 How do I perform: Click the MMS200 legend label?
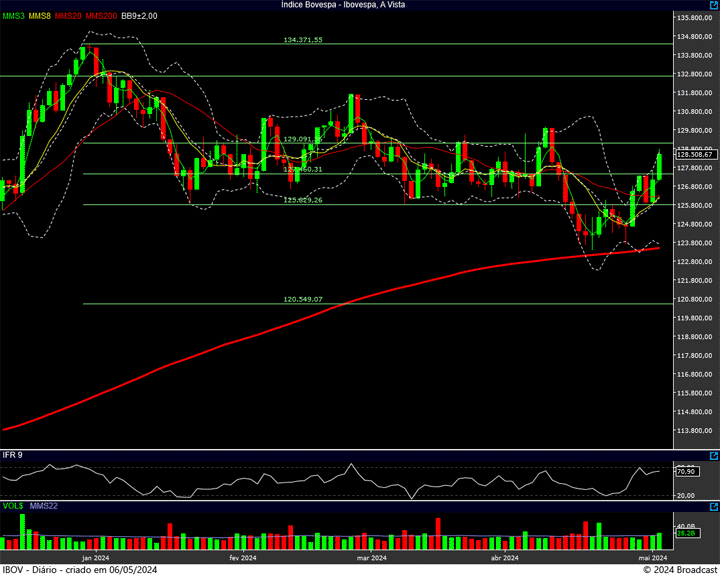coord(101,17)
